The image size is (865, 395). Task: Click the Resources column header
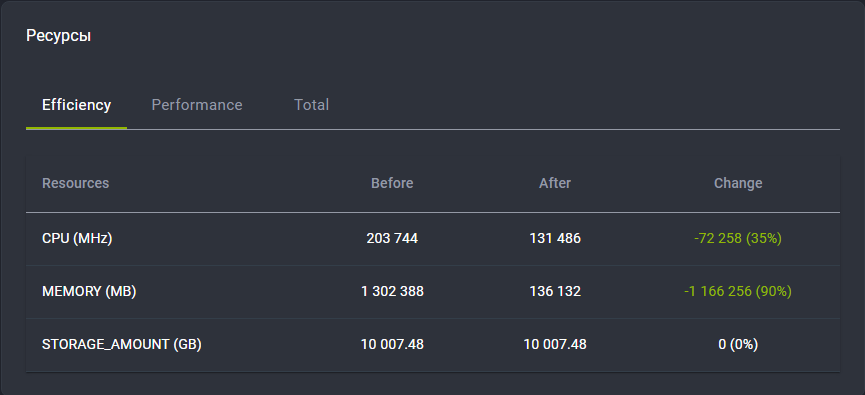[76, 183]
